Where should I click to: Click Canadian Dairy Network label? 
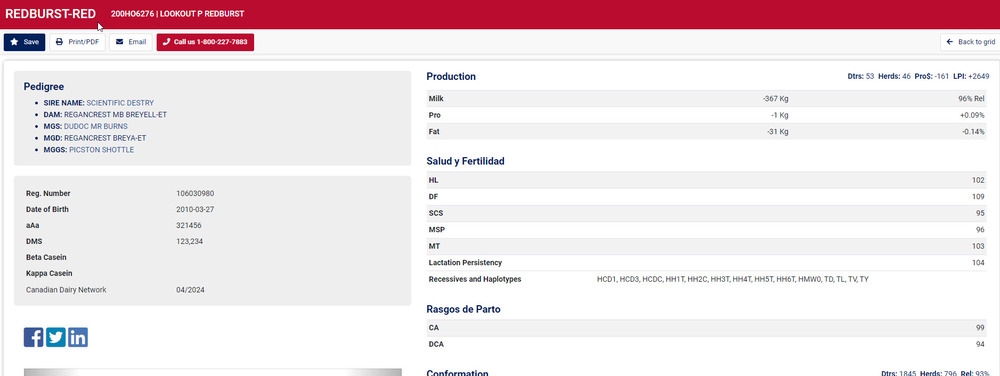pos(66,290)
